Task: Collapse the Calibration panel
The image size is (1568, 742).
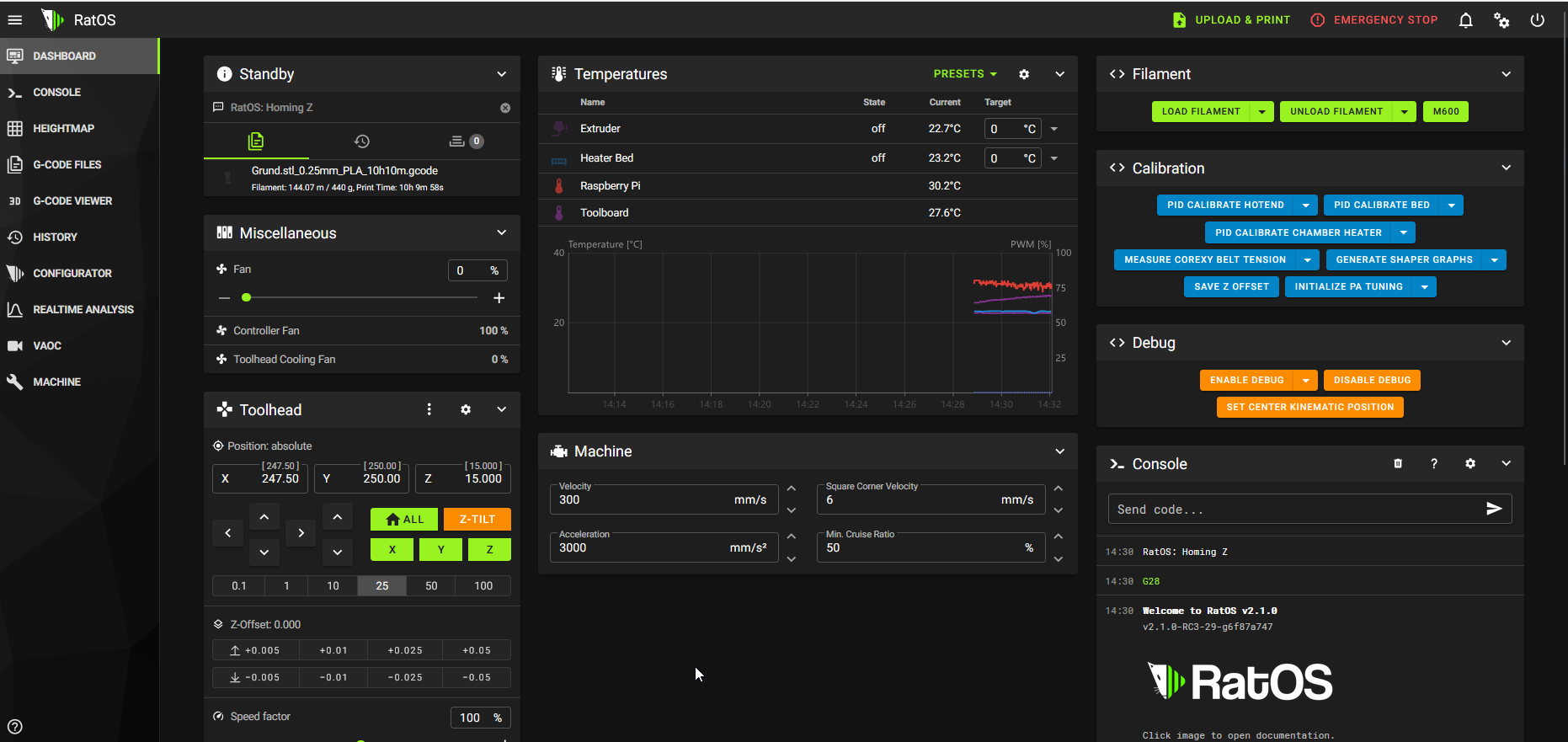Action: pyautogui.click(x=1506, y=168)
